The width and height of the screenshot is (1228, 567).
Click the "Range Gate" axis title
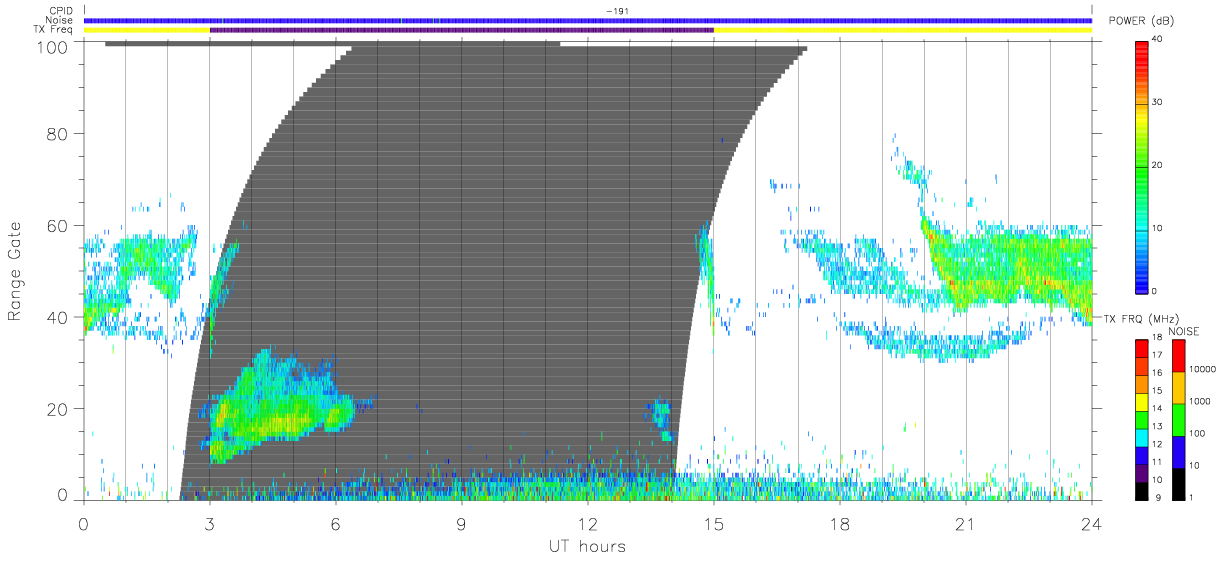(15, 272)
